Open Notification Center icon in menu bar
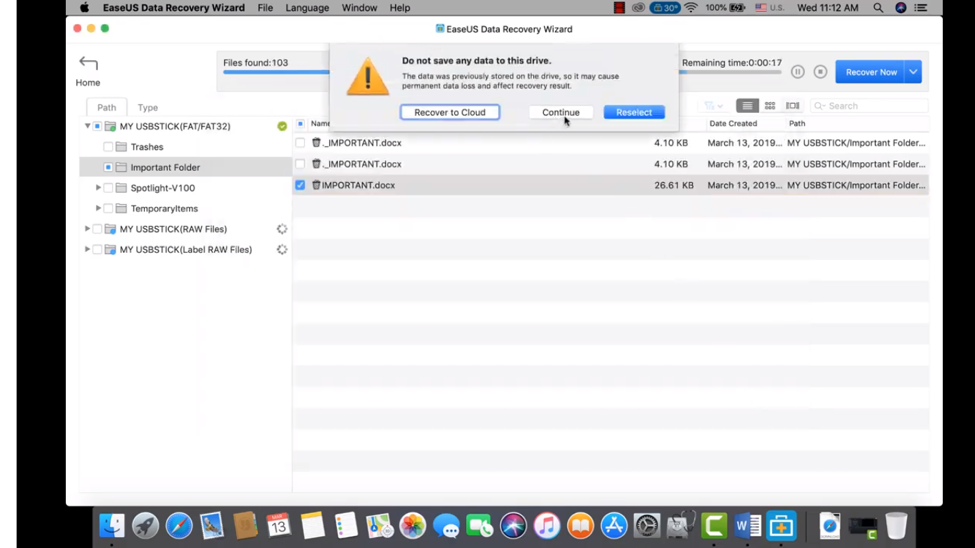 pyautogui.click(x=921, y=7)
